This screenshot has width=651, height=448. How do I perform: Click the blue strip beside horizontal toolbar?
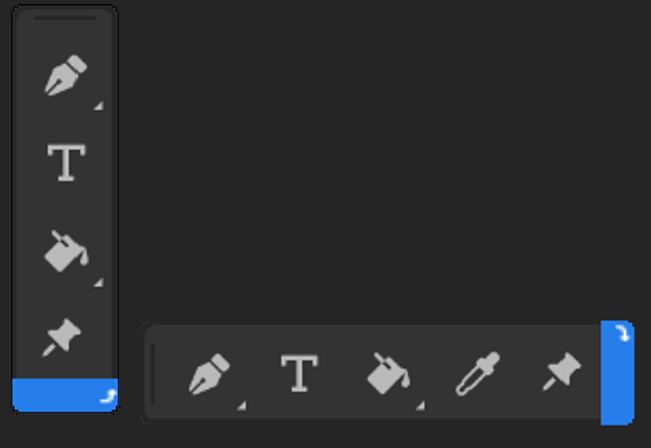click(x=617, y=373)
